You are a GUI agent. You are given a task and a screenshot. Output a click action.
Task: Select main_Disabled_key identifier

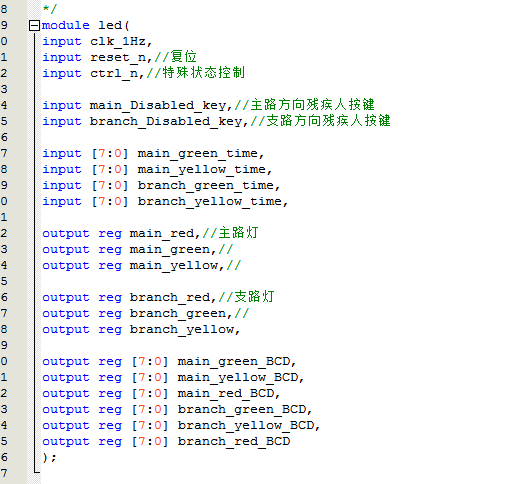coord(158,105)
